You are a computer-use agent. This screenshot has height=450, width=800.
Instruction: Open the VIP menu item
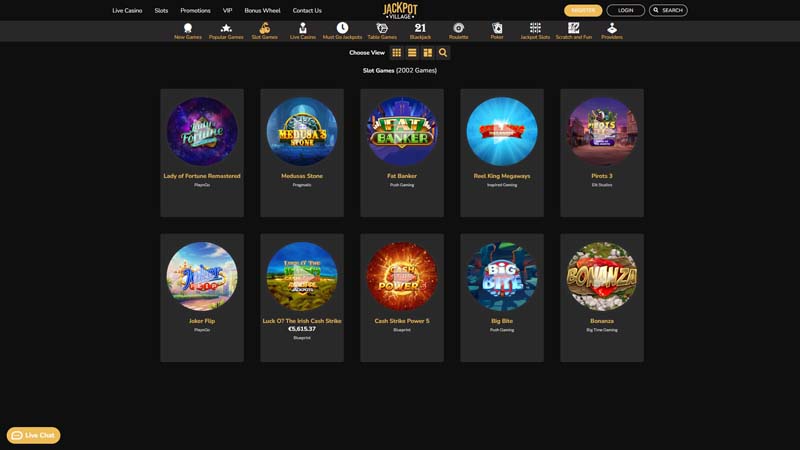pos(228,10)
